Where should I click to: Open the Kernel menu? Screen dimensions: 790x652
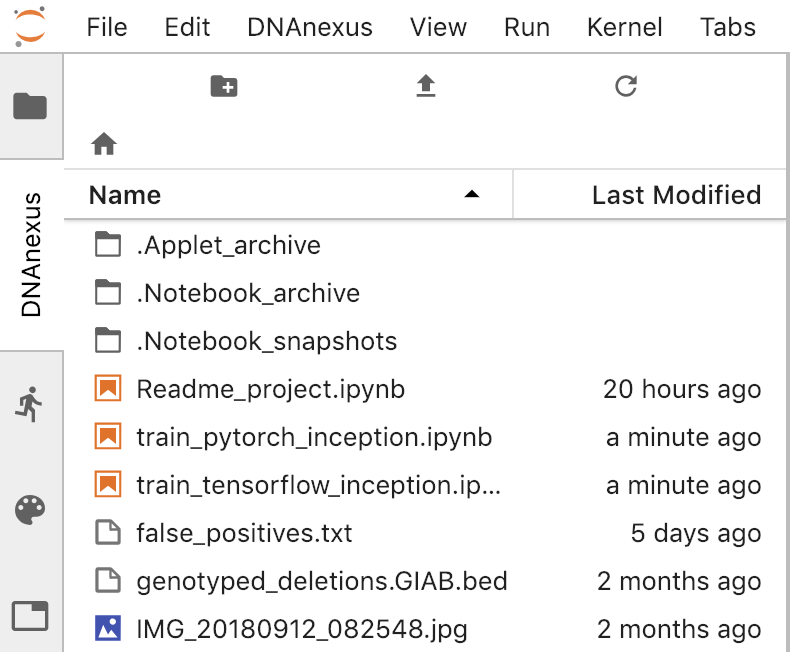click(625, 27)
